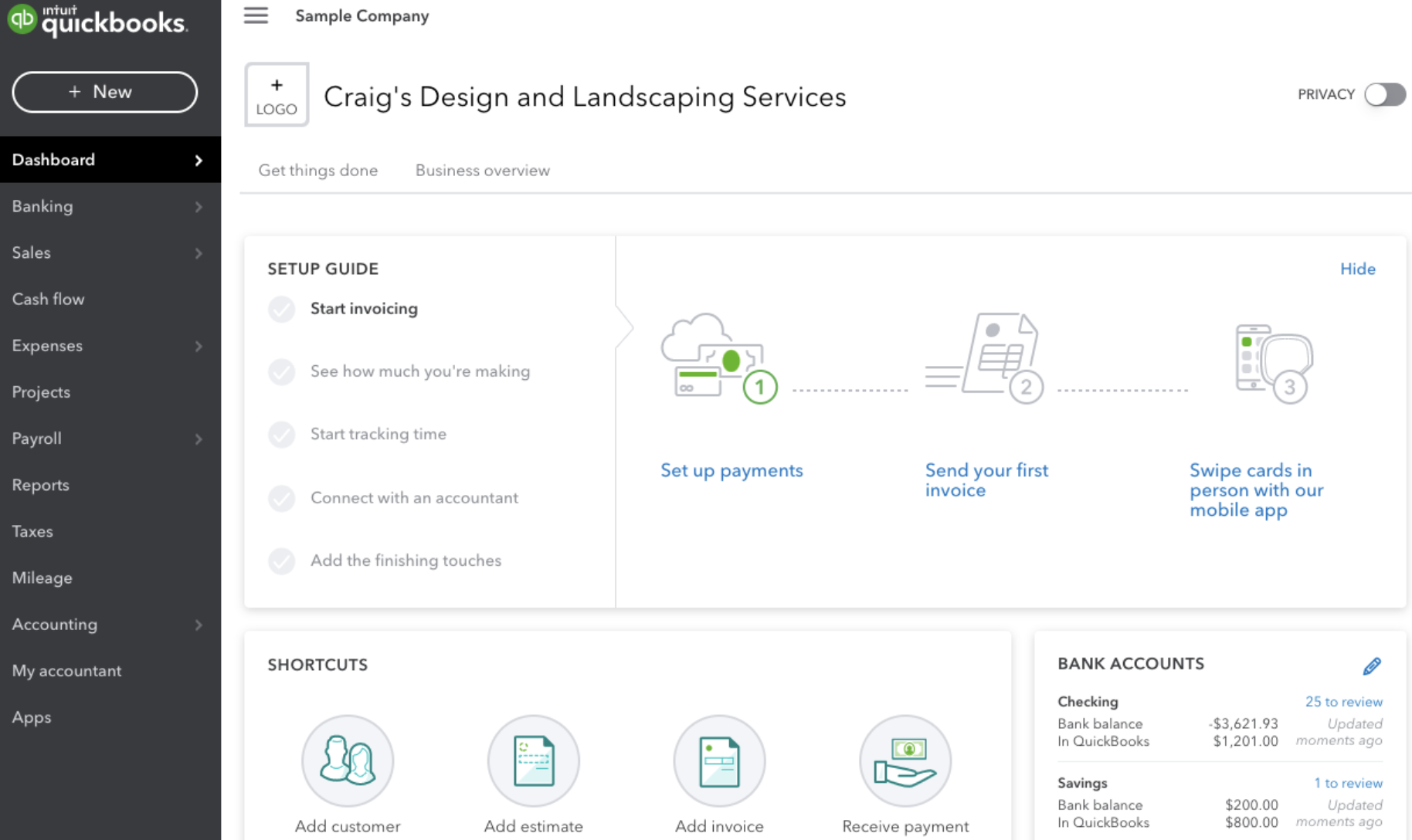Click the Checking account name
This screenshot has height=840, width=1412.
click(1088, 702)
